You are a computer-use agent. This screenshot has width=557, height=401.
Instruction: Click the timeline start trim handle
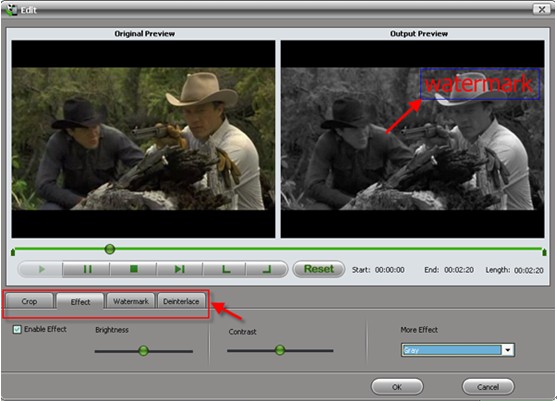pos(13,252)
